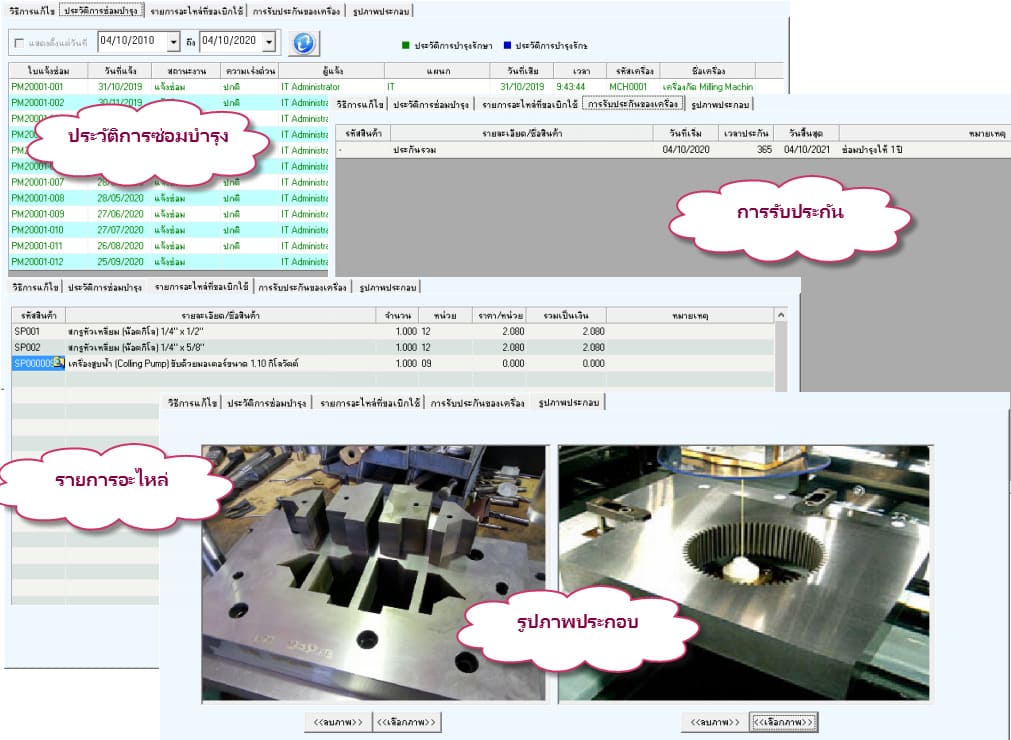Select the right gear machining photo
The height and width of the screenshot is (740, 1011).
click(743, 572)
